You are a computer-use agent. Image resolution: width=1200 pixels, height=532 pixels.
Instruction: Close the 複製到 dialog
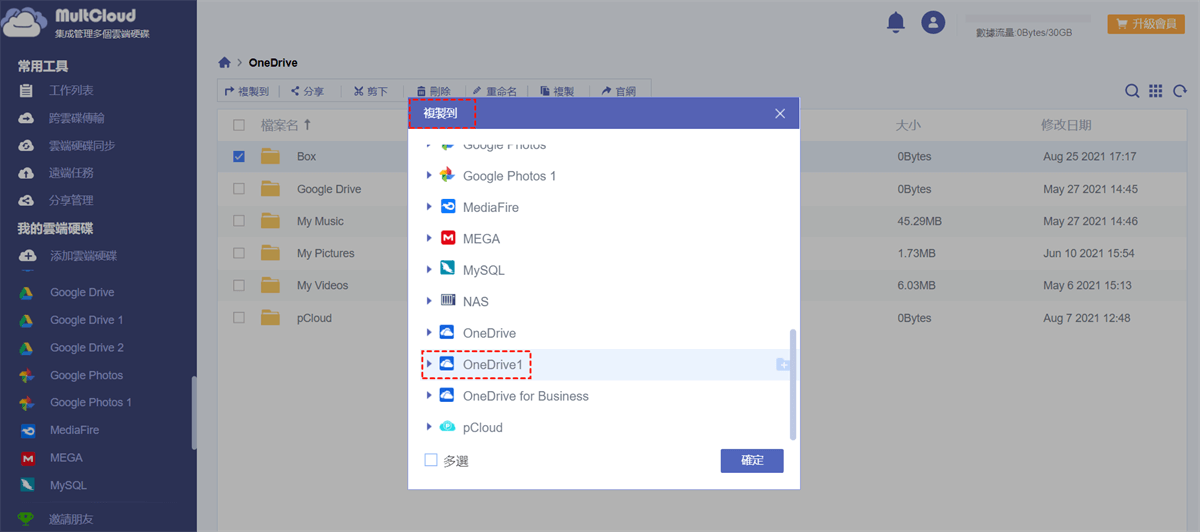[x=780, y=114]
